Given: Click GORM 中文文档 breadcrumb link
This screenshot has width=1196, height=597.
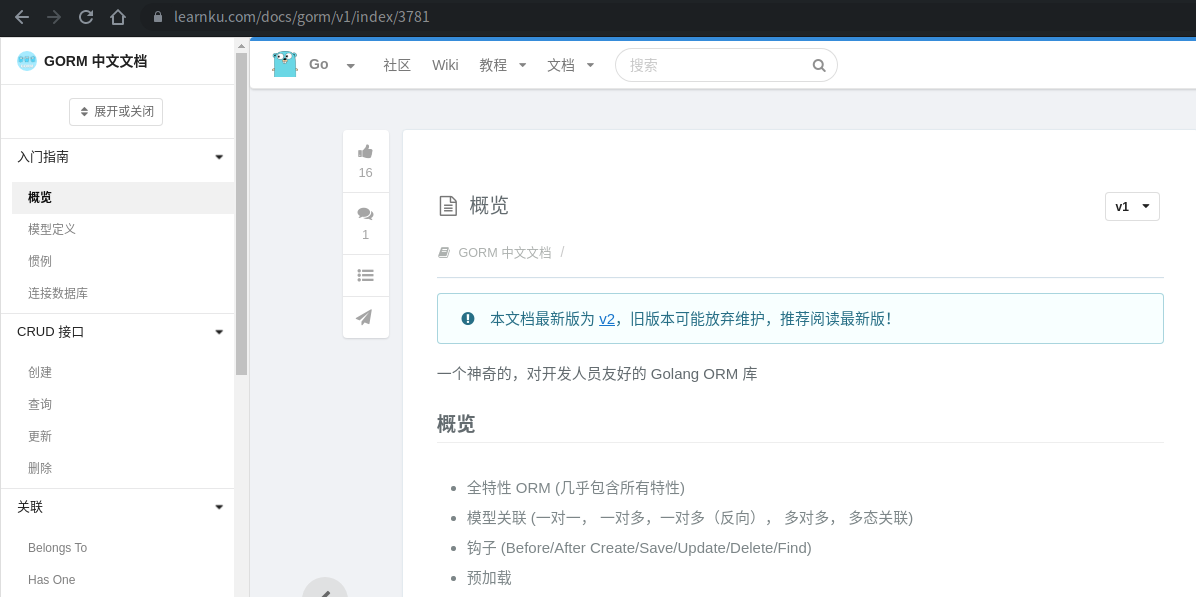Looking at the screenshot, I should (x=504, y=252).
